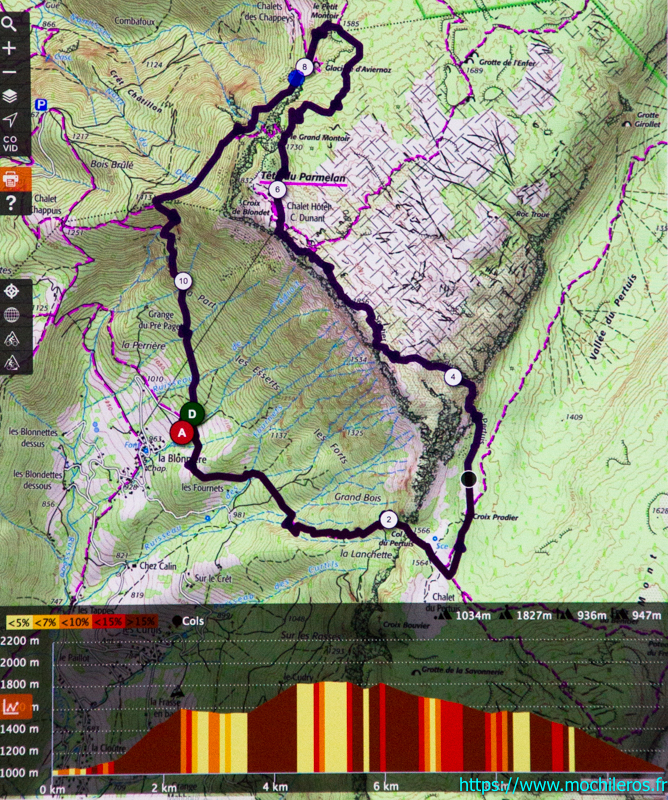Click the <7% slope legend swatch
Image resolution: width=668 pixels, height=800 pixels.
(45, 622)
